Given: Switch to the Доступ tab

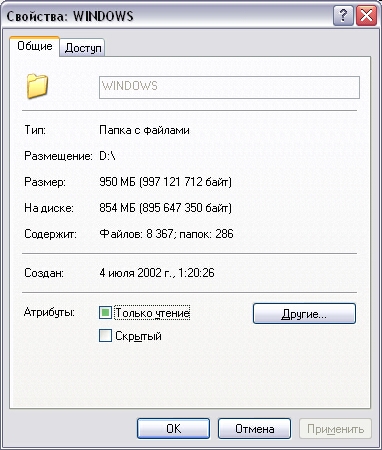Looking at the screenshot, I should [x=83, y=48].
